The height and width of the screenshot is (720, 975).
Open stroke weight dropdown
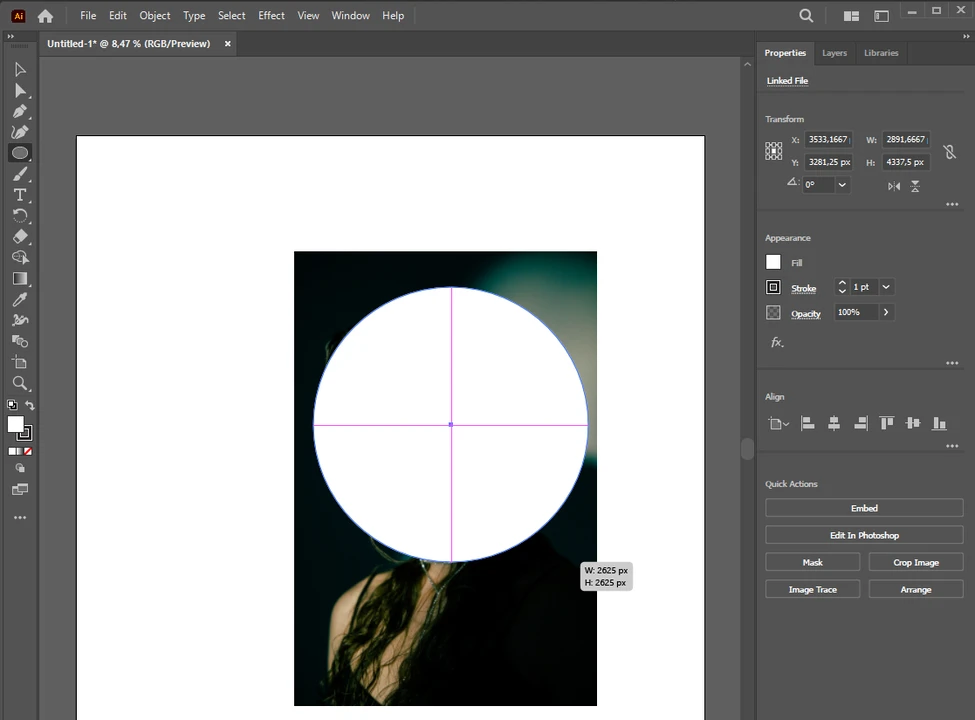pyautogui.click(x=886, y=287)
